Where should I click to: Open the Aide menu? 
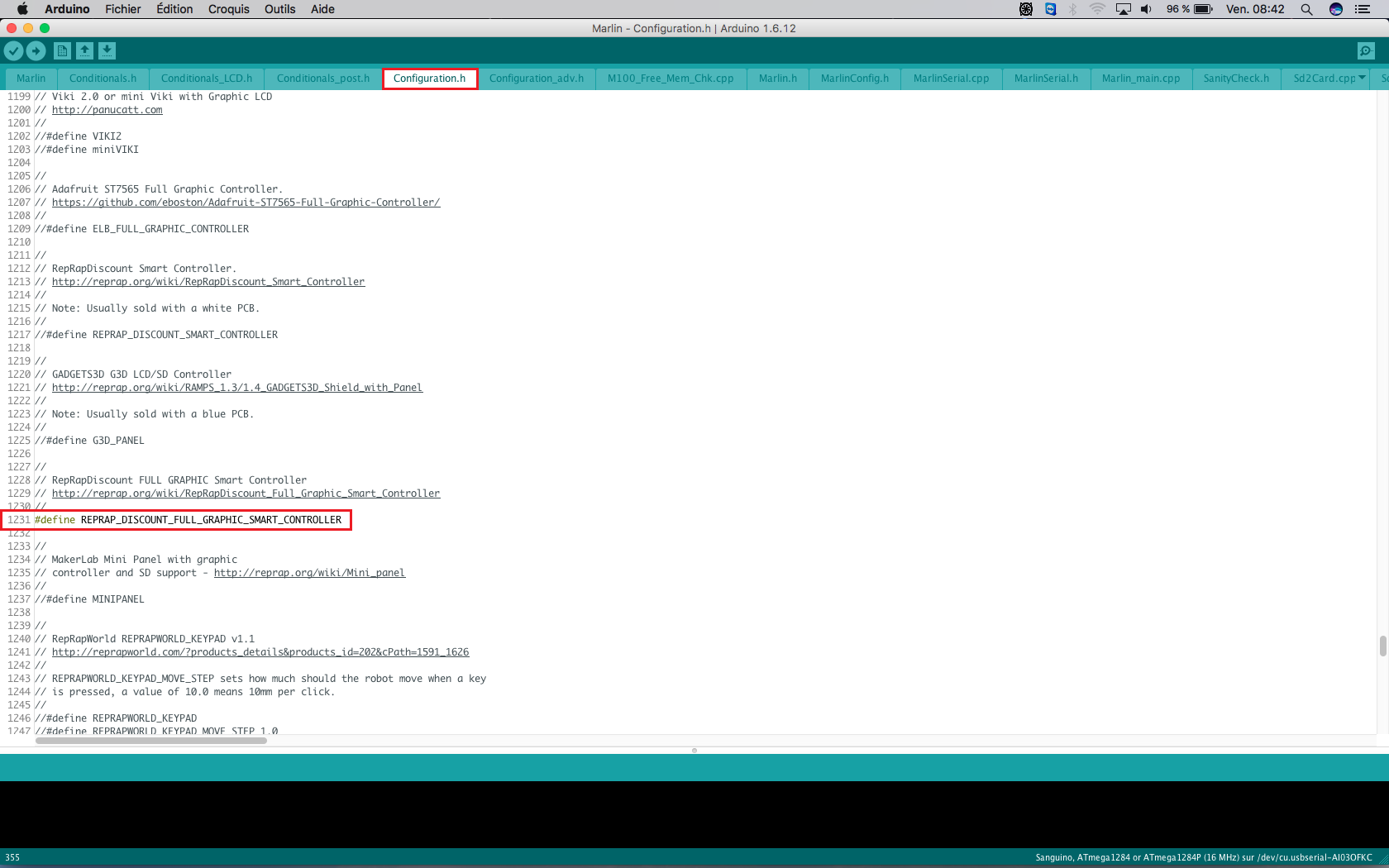(x=322, y=9)
